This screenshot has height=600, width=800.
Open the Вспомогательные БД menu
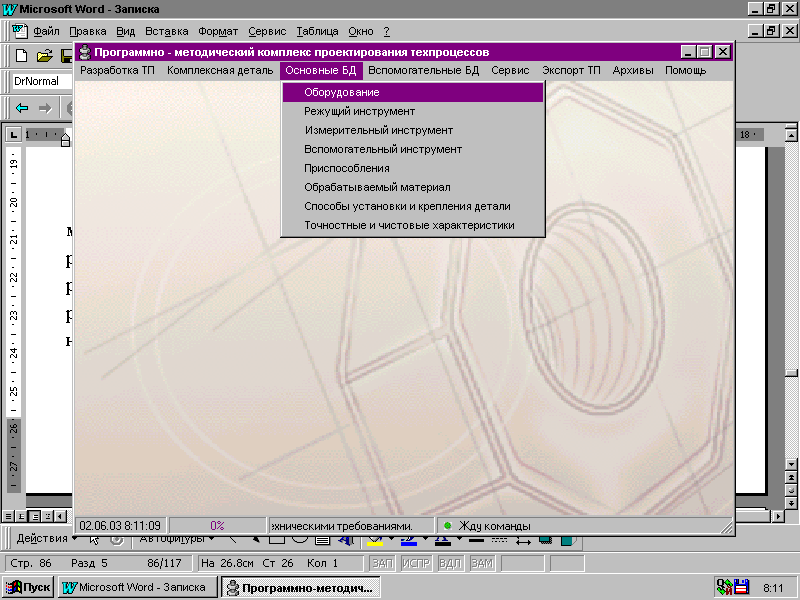tap(423, 70)
